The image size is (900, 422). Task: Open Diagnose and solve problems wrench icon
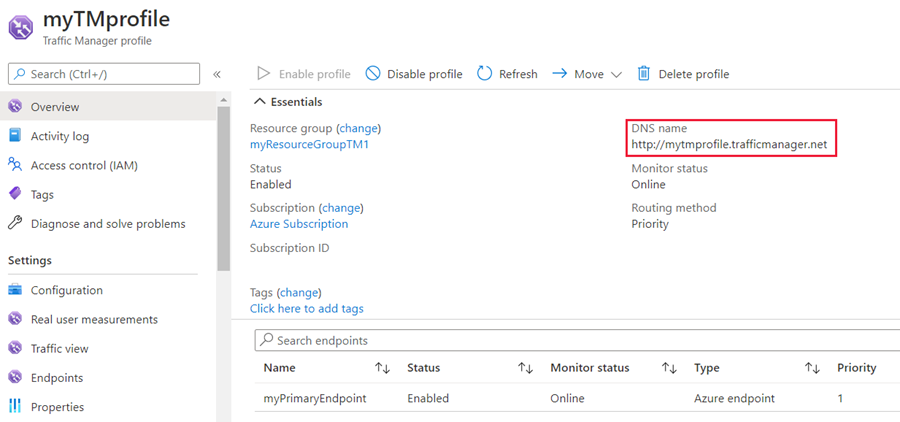pyautogui.click(x=15, y=224)
